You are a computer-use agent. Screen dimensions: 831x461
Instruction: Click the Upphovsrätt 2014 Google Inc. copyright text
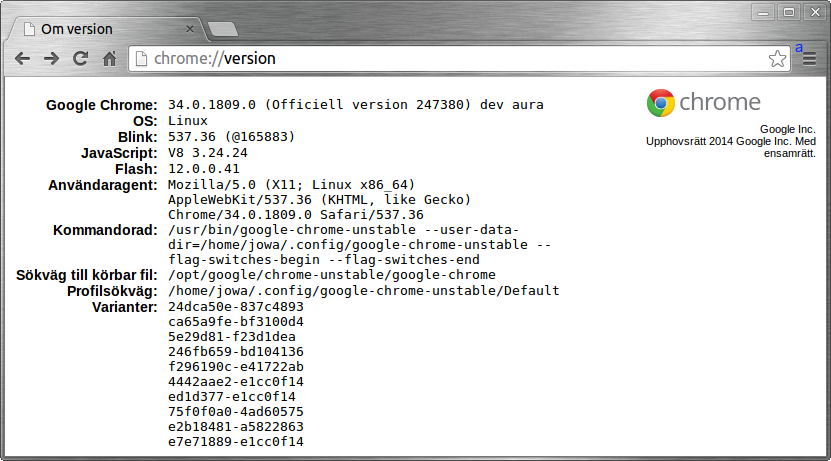point(731,147)
